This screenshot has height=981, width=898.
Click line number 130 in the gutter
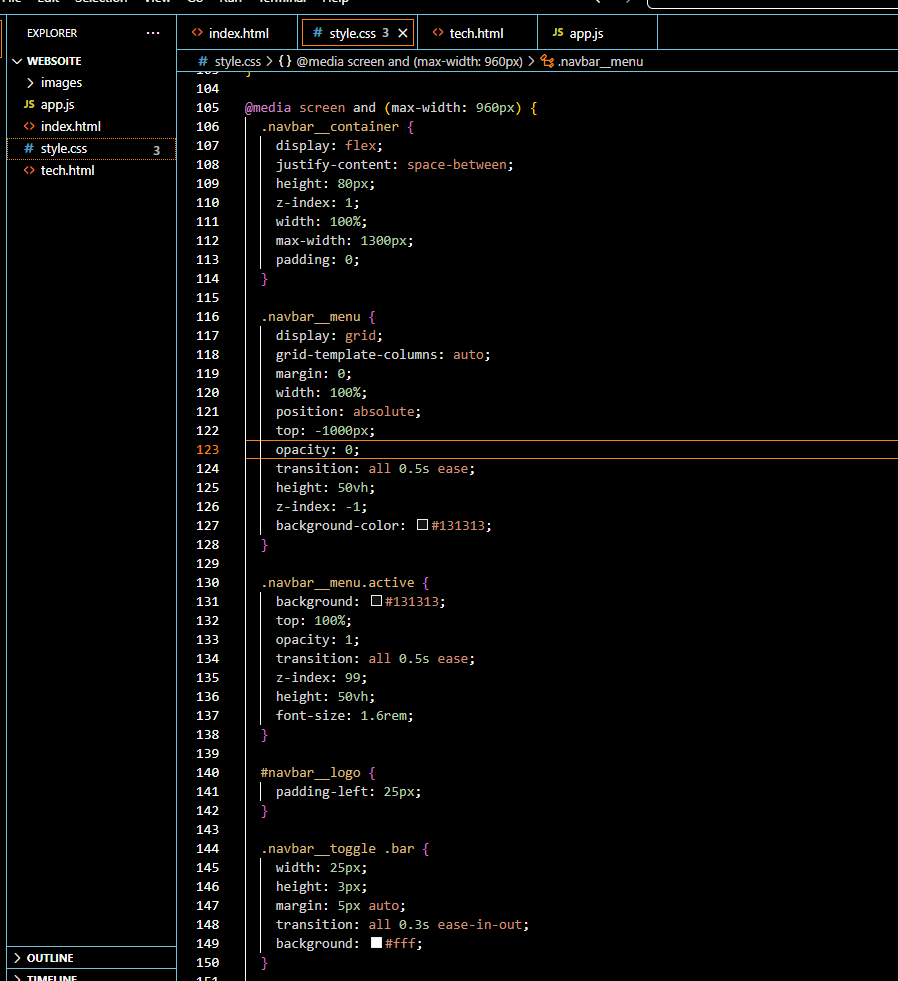(x=207, y=582)
